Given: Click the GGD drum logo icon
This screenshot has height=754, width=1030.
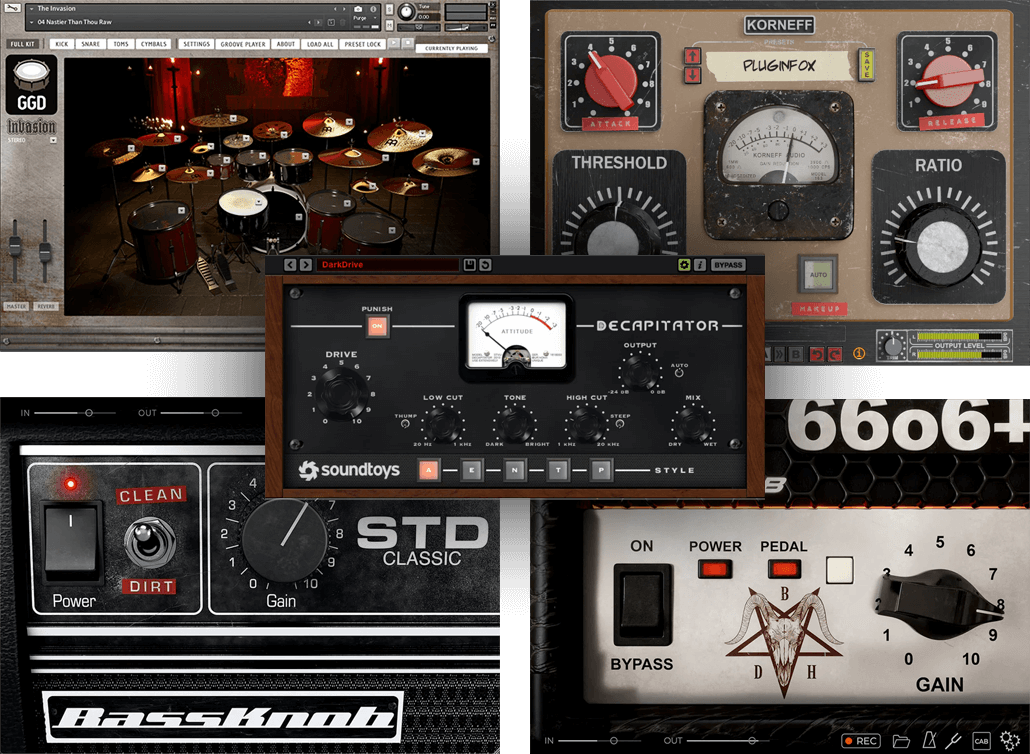Looking at the screenshot, I should pyautogui.click(x=32, y=84).
